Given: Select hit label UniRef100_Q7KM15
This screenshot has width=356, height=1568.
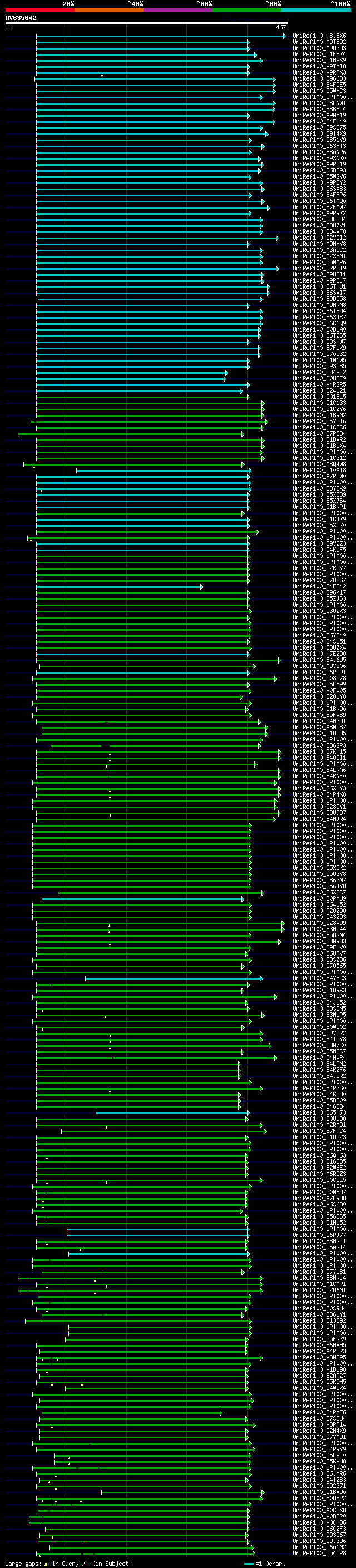Looking at the screenshot, I should coord(319,752).
